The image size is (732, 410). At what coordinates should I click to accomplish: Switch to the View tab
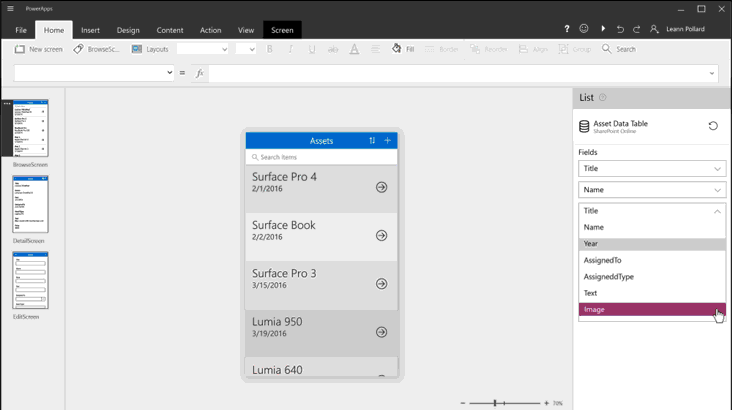246,30
